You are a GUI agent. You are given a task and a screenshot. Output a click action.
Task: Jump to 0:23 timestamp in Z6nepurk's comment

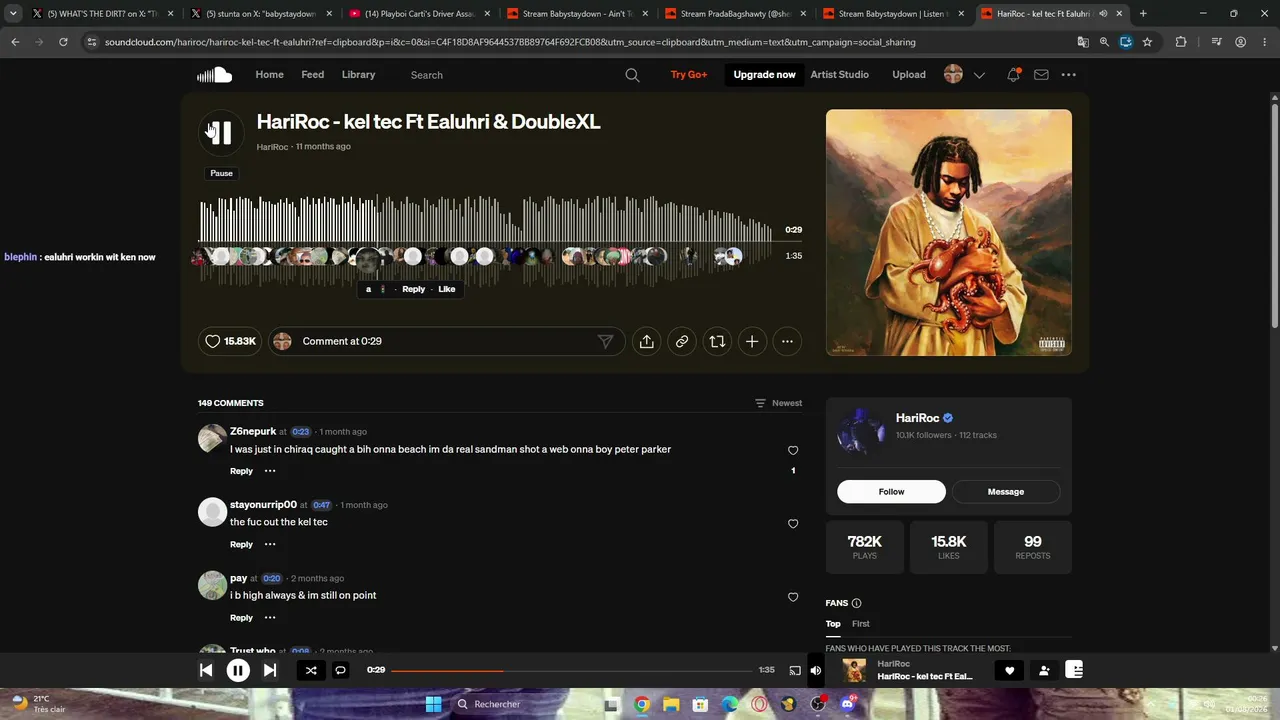[x=300, y=432]
